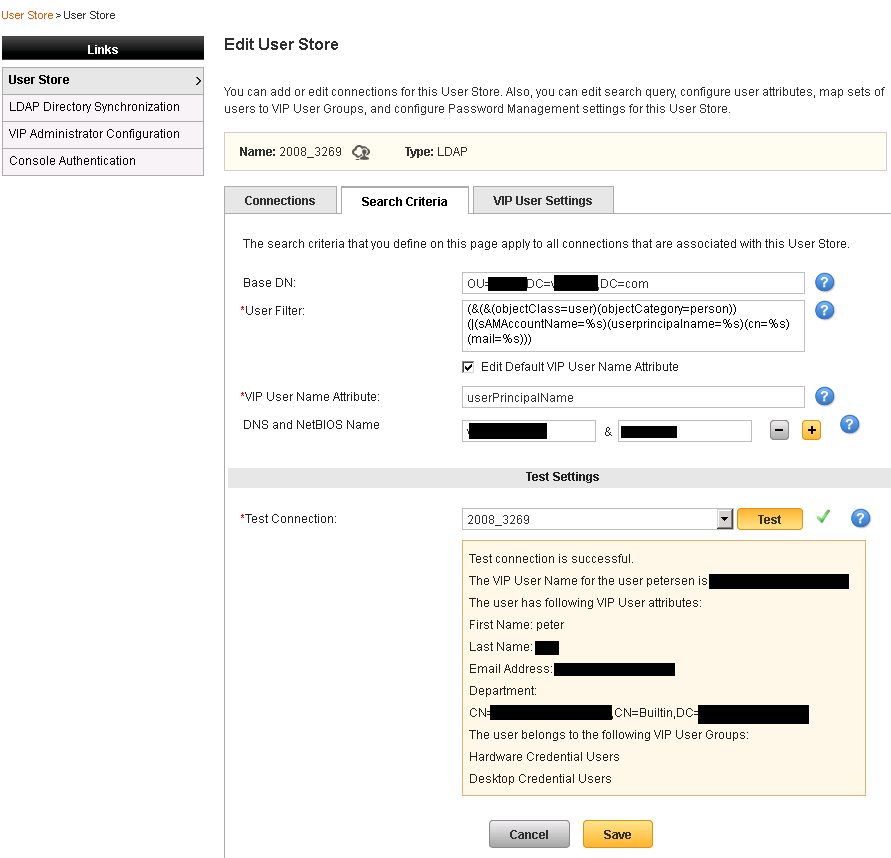Screen dimensions: 891x858
Task: Select the Search Criteria tab
Action: click(x=404, y=201)
